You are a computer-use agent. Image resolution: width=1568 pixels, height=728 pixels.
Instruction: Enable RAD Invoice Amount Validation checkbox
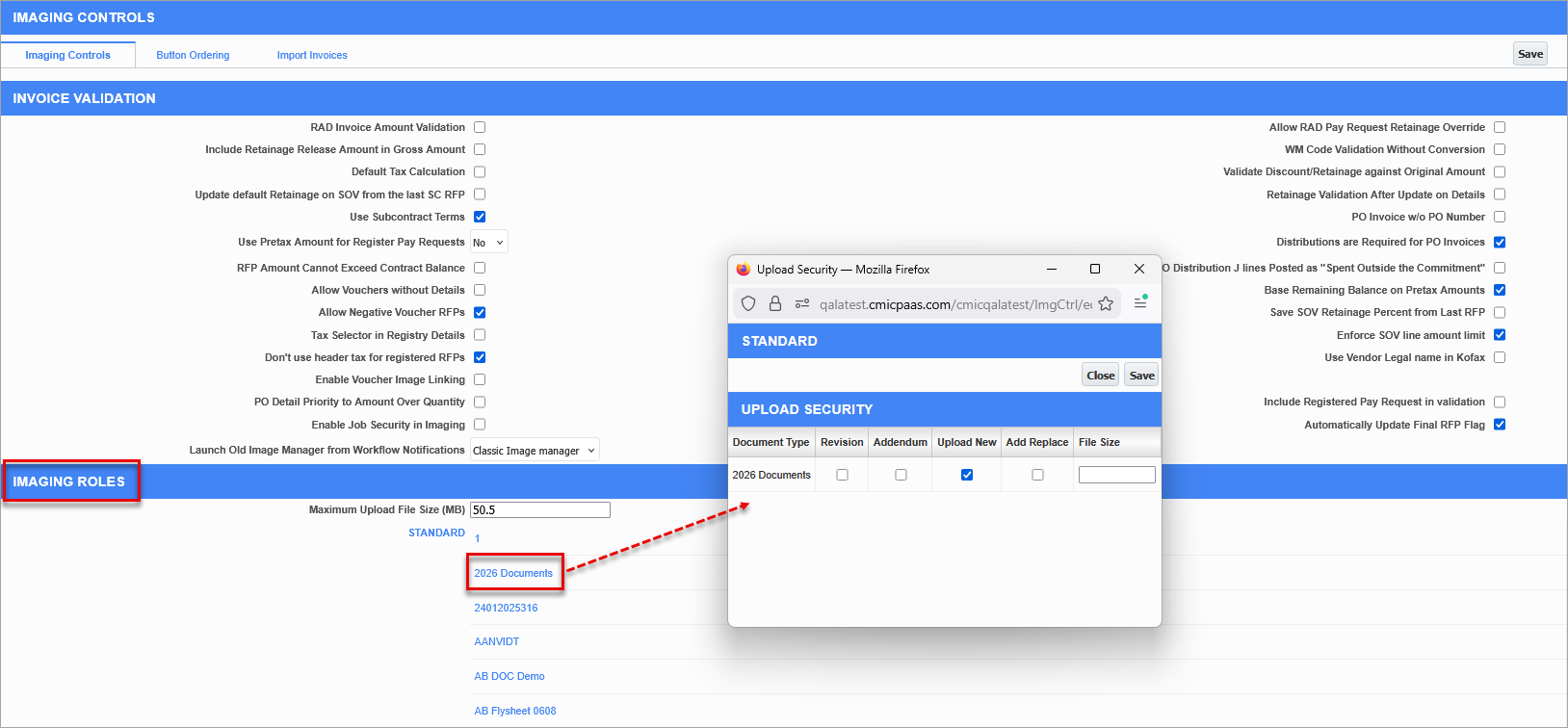(480, 127)
